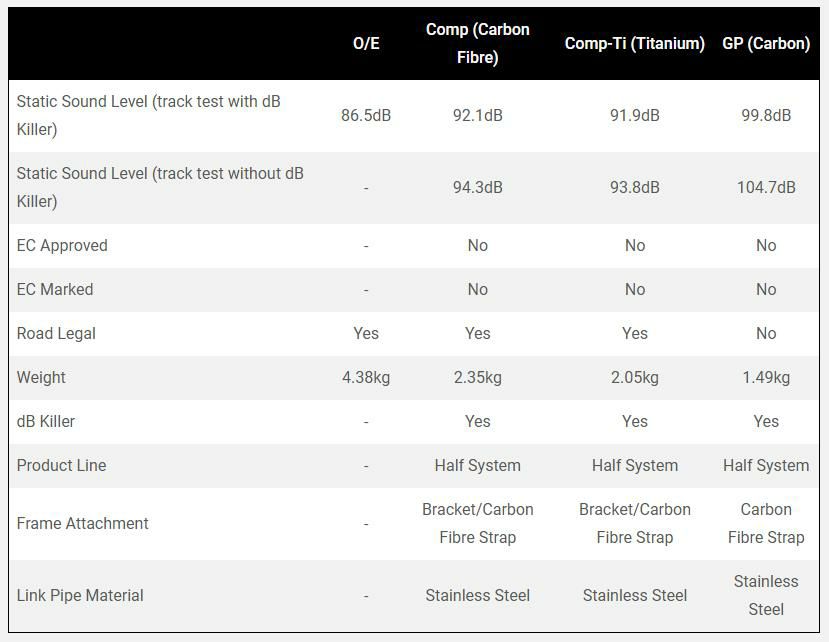The height and width of the screenshot is (642, 829).
Task: Click the 86.5dB sound level cell
Action: 366,116
